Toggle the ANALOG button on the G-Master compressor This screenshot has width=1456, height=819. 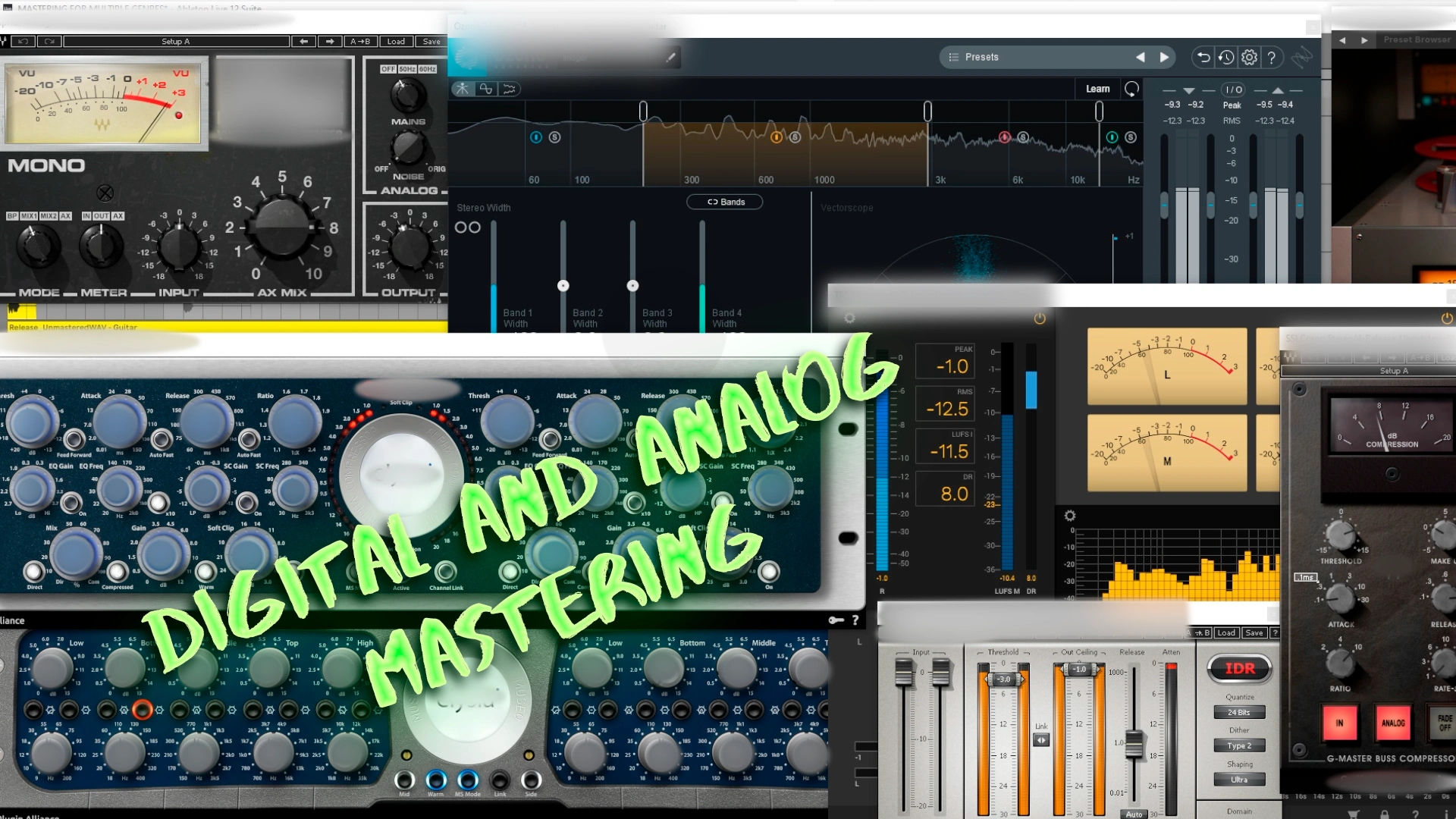[x=1392, y=723]
